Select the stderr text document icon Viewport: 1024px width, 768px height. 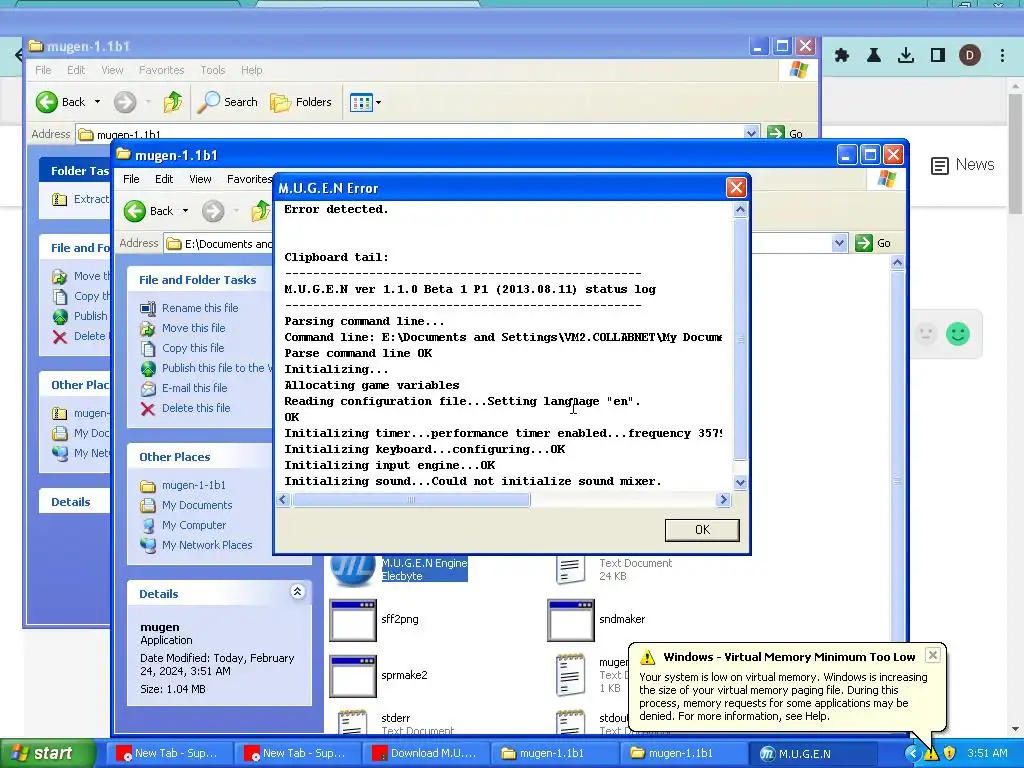click(353, 722)
